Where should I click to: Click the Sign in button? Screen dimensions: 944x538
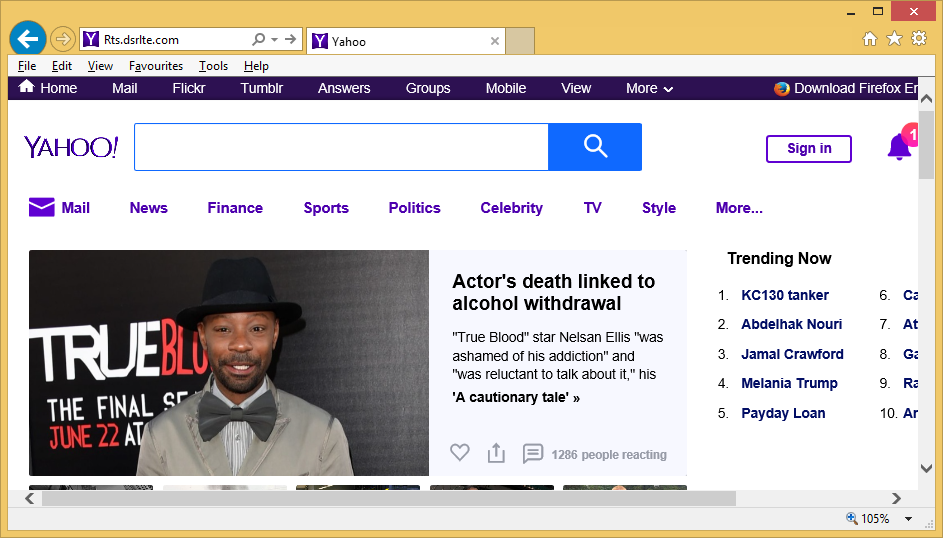tap(808, 148)
